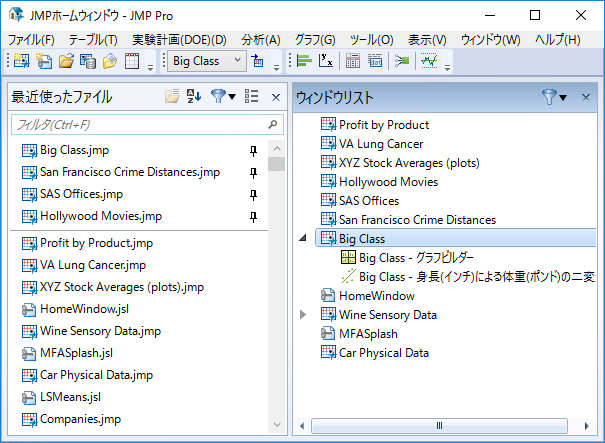Launch Fit Y by X toolbar icon

(x=326, y=61)
